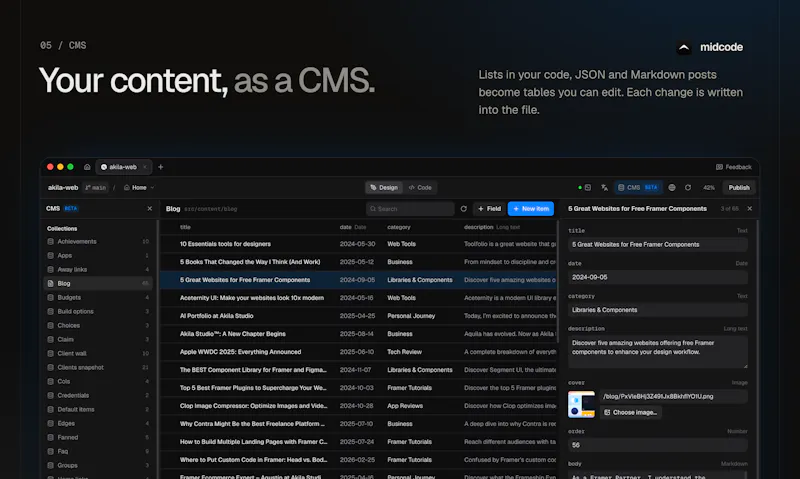This screenshot has width=800, height=479.
Task: Click the Default items collection icon
Action: (51, 410)
